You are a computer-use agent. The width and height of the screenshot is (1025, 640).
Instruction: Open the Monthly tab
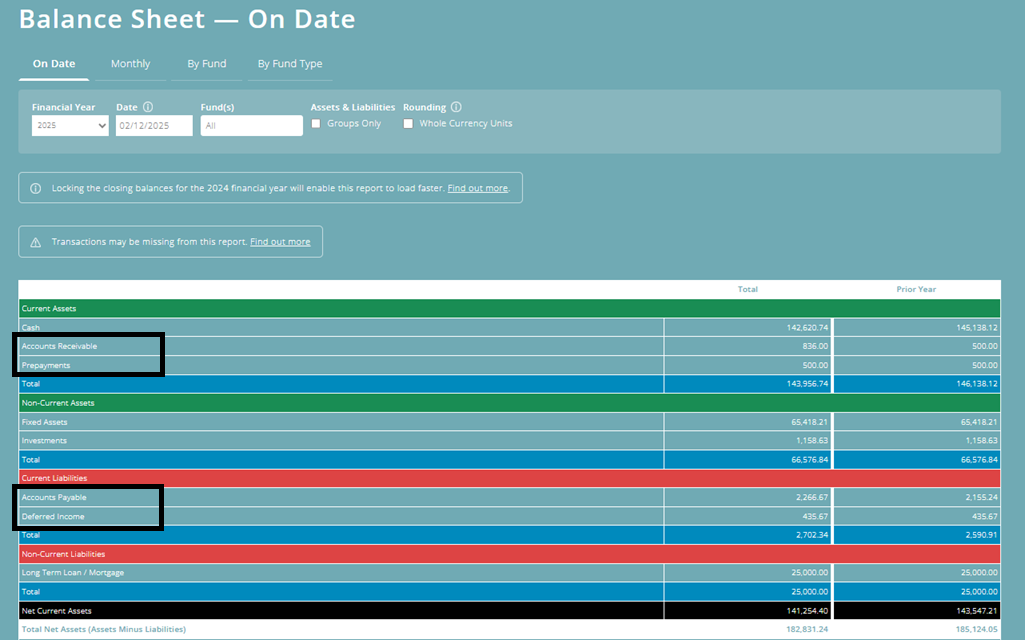click(130, 64)
